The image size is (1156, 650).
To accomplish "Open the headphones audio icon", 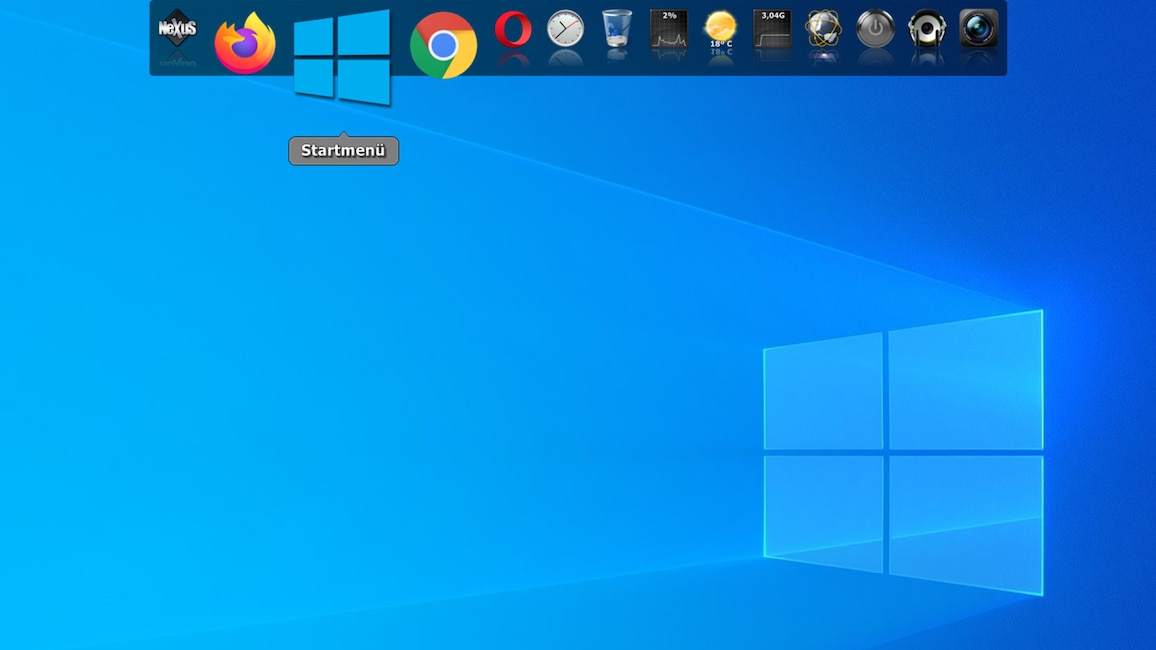I will (927, 29).
